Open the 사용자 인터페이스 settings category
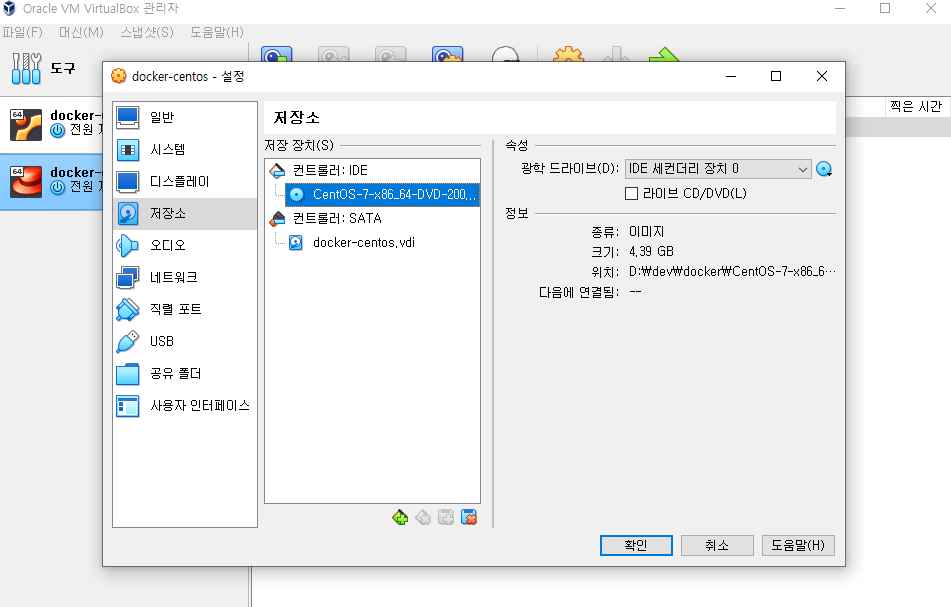This screenshot has width=951, height=607. point(185,405)
